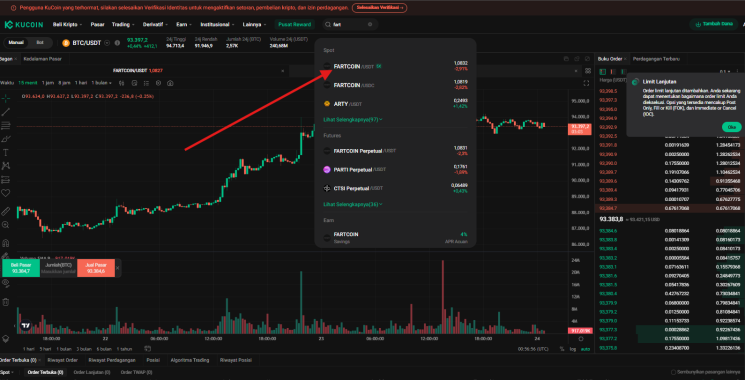745x380 pixels.
Task: Click Selesaikan Verifikasi button in banner
Action: pos(379,8)
